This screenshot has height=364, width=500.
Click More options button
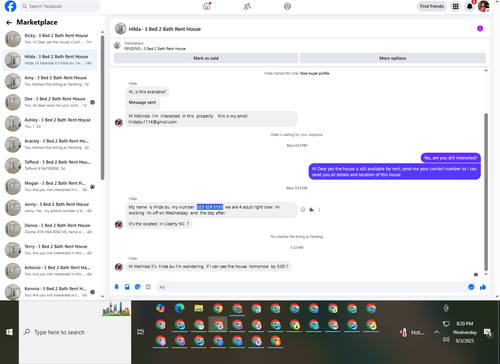393,58
